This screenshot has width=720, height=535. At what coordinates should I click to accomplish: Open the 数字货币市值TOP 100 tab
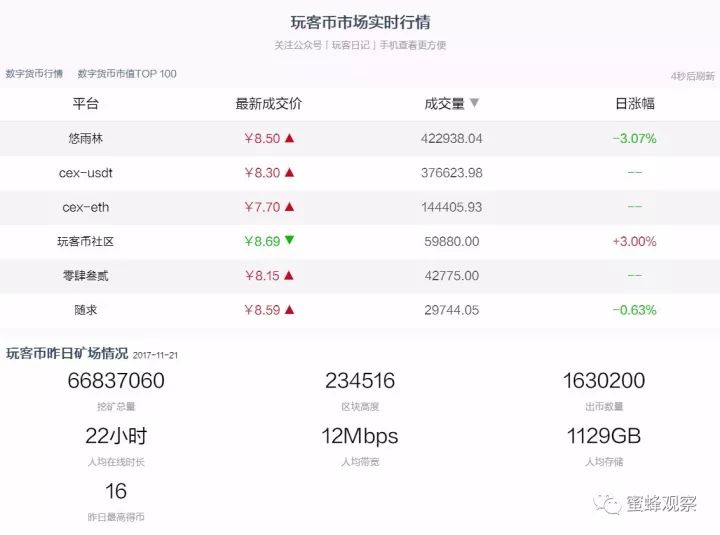[127, 73]
